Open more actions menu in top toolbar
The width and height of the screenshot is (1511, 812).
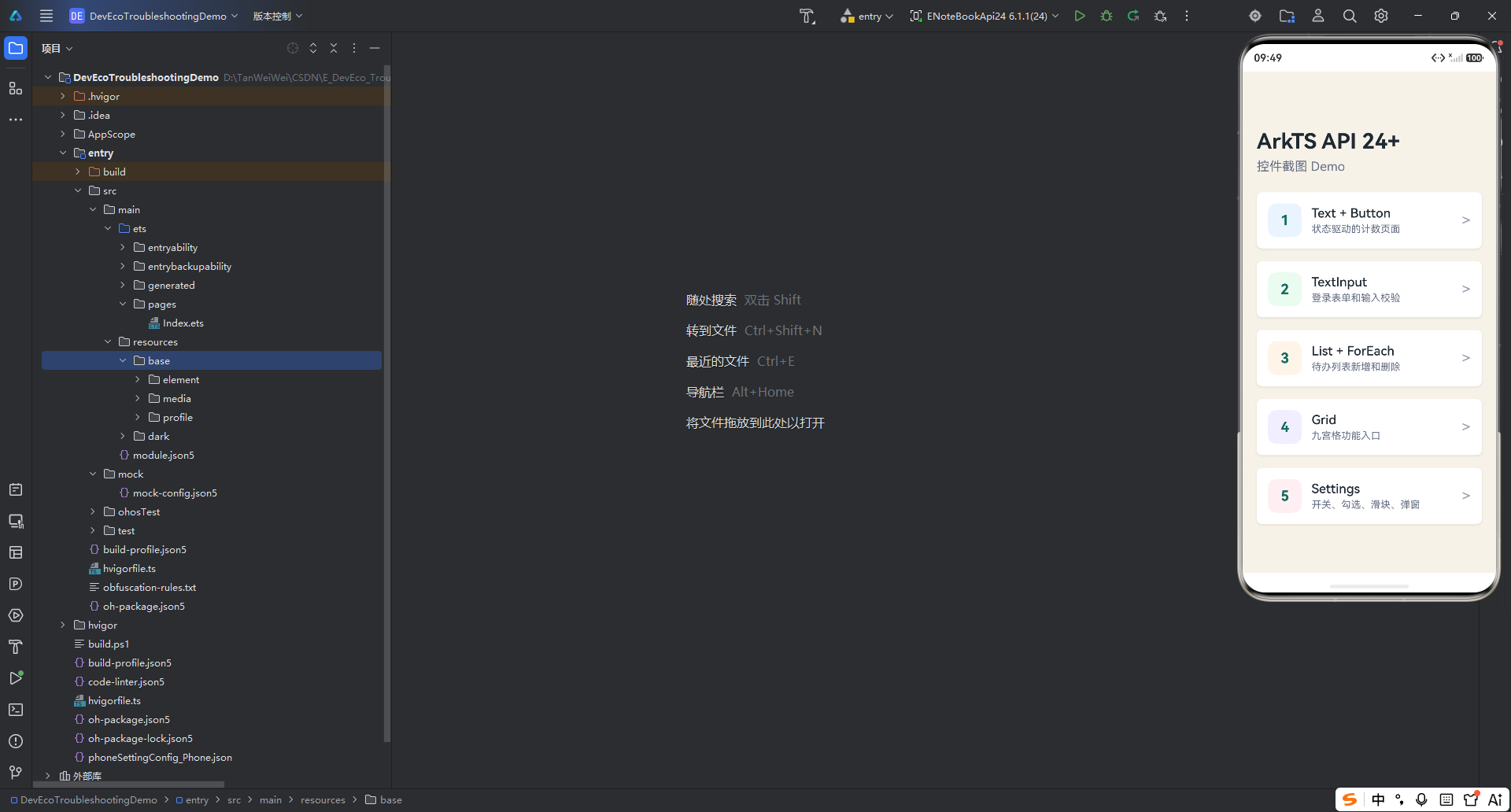(1187, 16)
